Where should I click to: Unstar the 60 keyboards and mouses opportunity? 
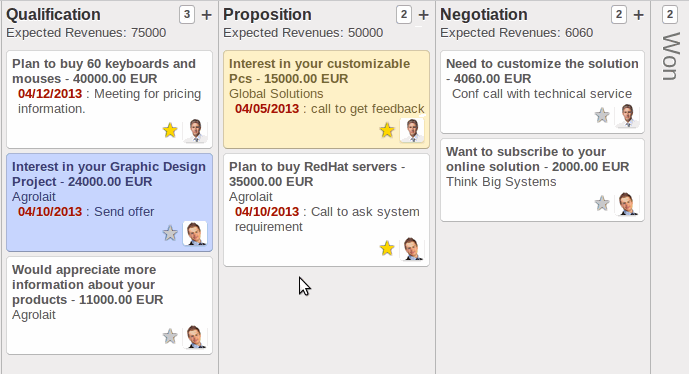tap(170, 131)
